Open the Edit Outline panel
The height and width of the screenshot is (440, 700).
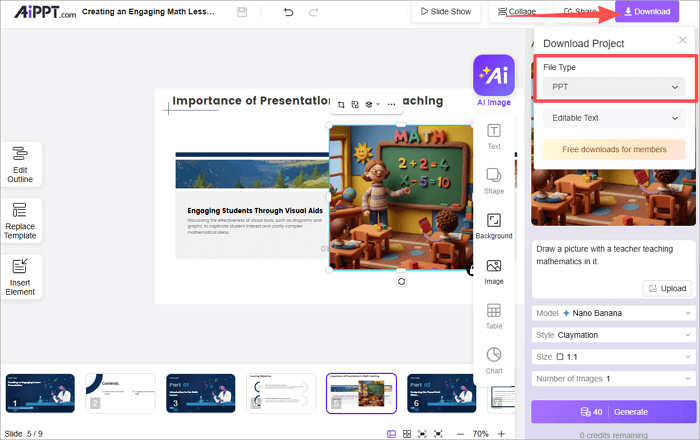[x=20, y=164]
